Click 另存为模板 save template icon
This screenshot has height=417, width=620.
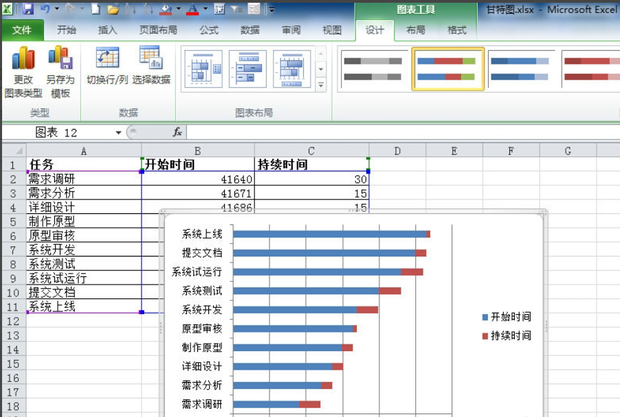60,60
